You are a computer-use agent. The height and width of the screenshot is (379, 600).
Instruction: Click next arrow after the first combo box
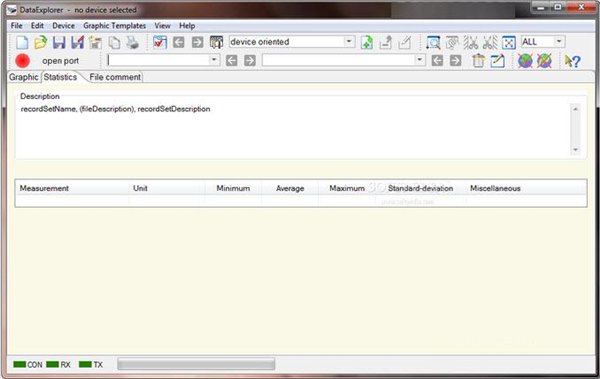click(250, 60)
